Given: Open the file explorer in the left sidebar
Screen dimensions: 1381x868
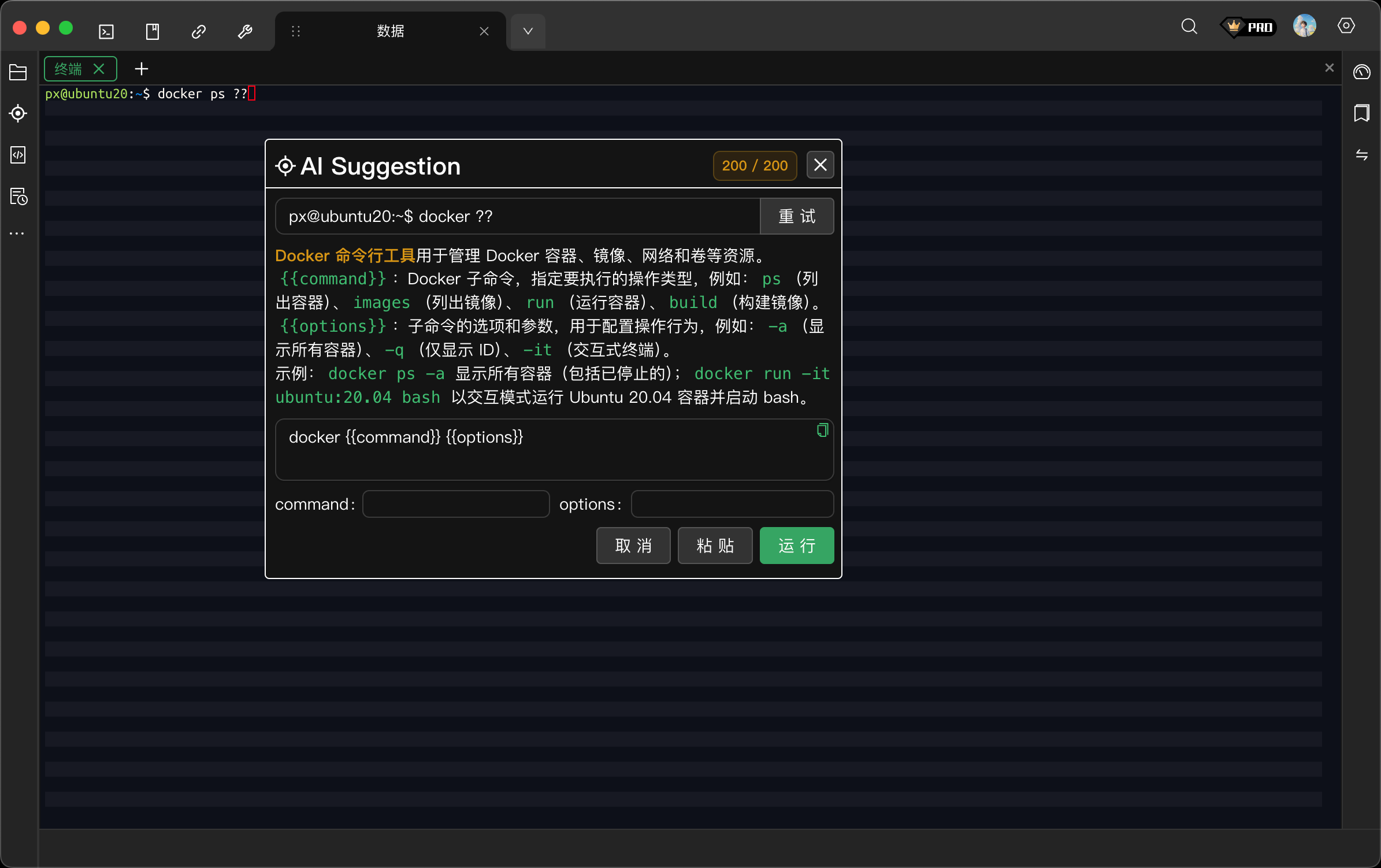Looking at the screenshot, I should [17, 72].
